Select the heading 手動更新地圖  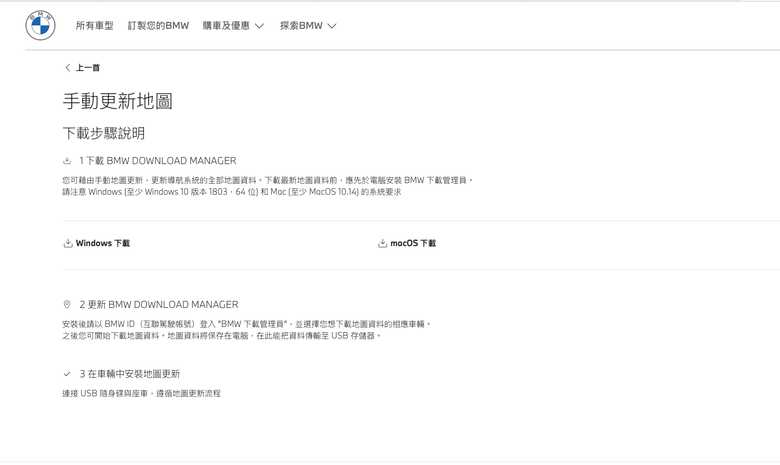[x=117, y=101]
